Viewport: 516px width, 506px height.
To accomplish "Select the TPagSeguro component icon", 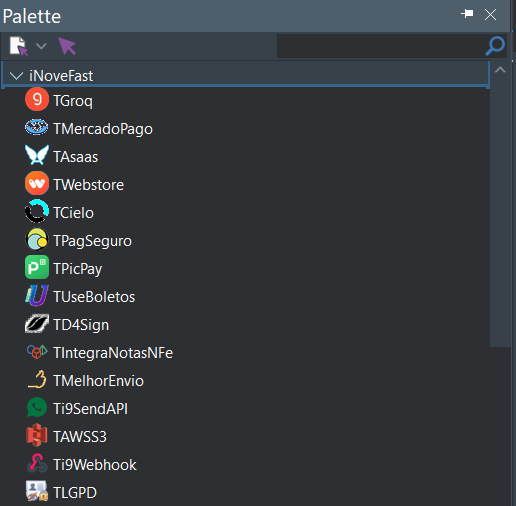I will pos(37,239).
